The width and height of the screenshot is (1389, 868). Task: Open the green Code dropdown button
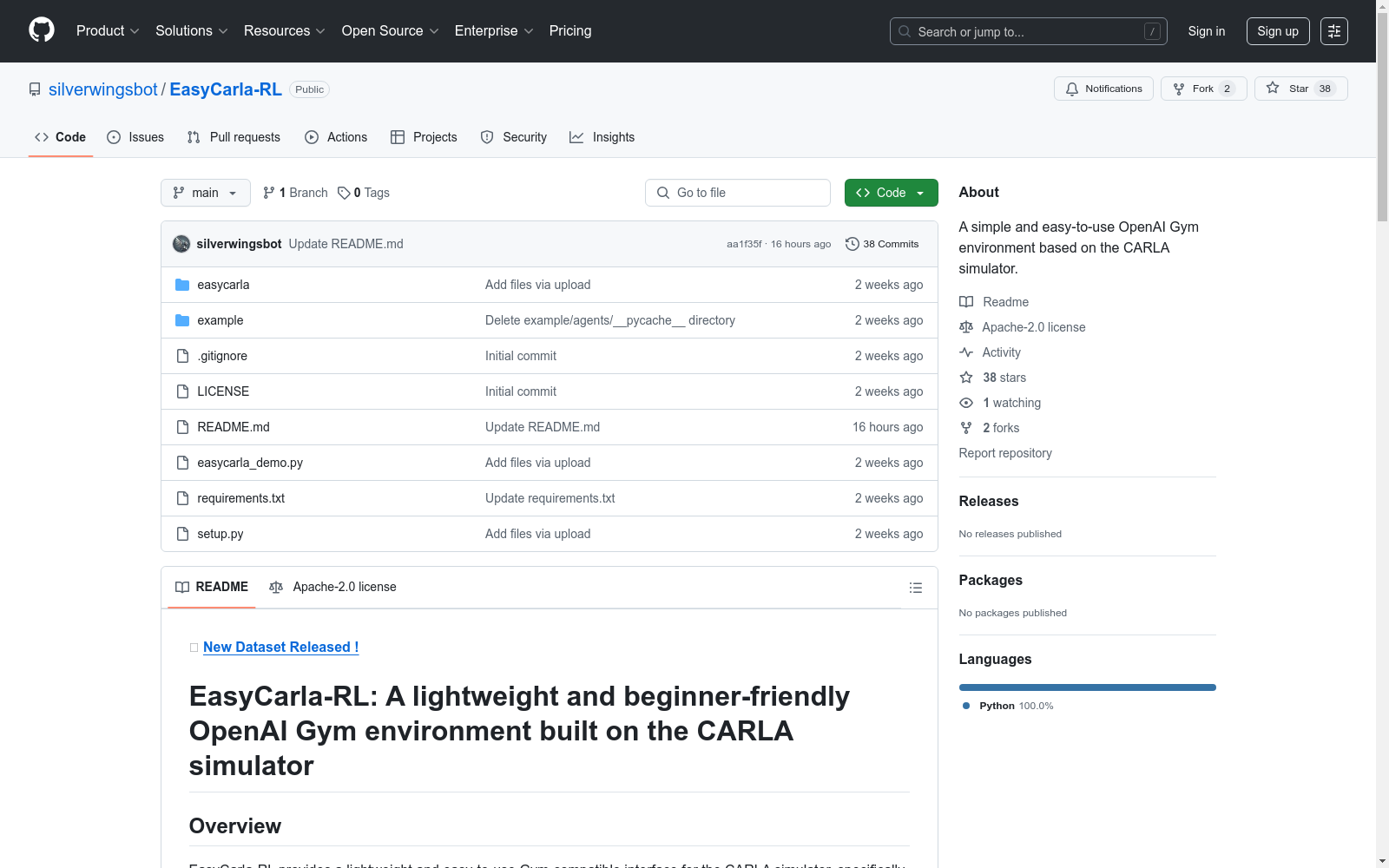point(891,193)
